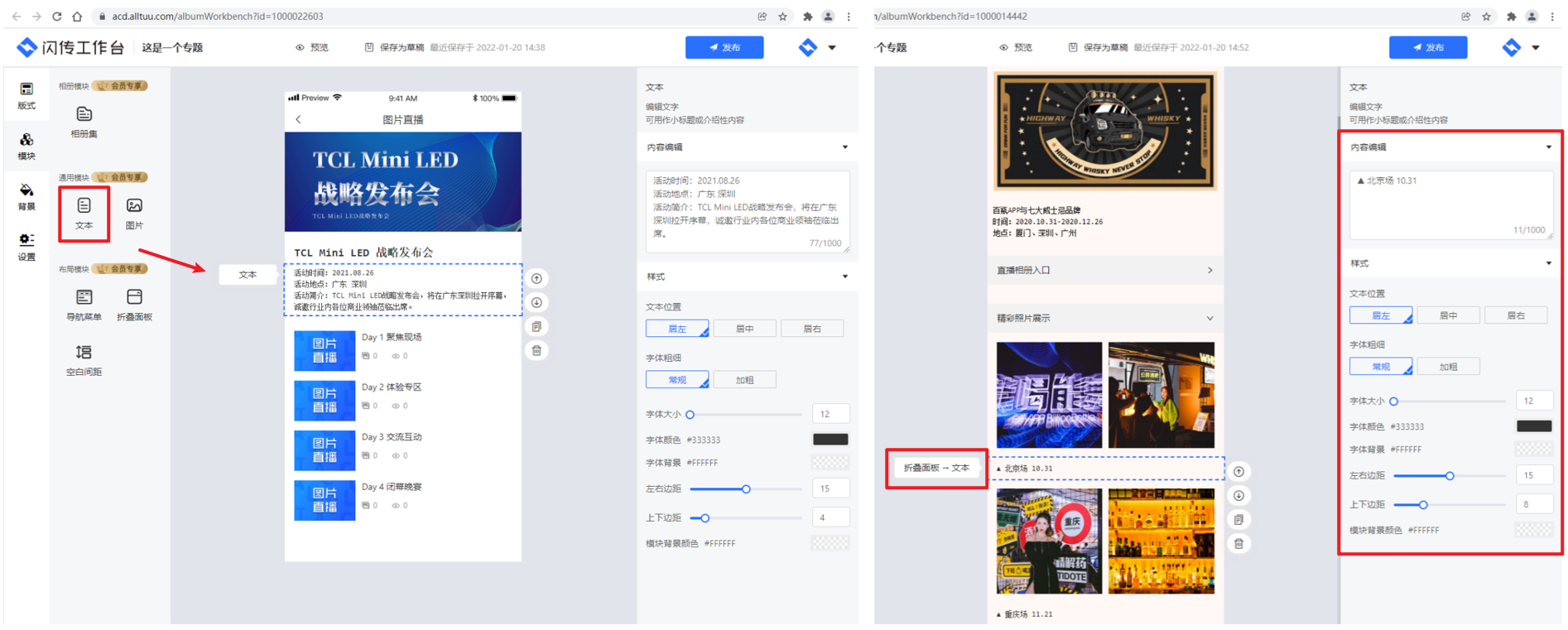This screenshot has width=1568, height=630.
Task: Open the 背景 background tab in left sidebar
Action: click(26, 196)
